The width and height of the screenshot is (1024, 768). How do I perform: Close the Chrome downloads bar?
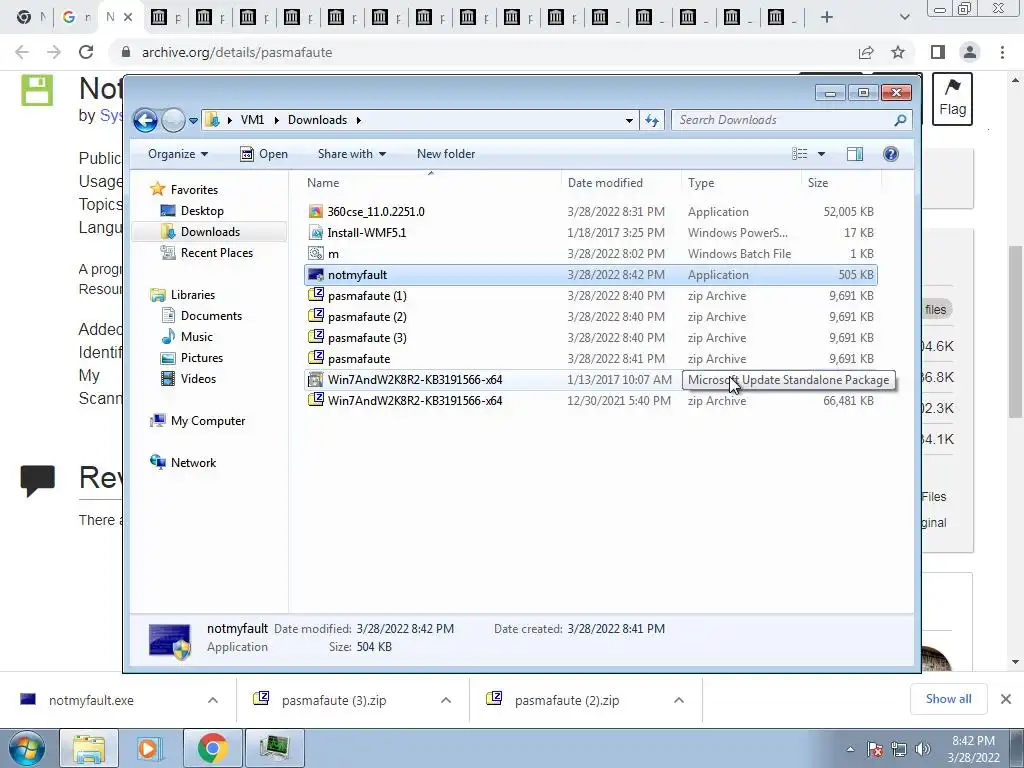click(x=1006, y=699)
